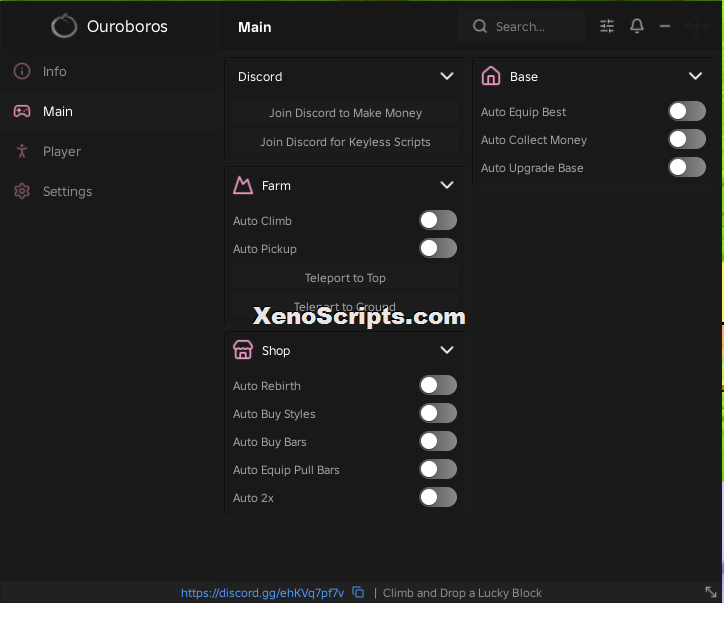Turn on Auto Rebirth
The width and height of the screenshot is (724, 633).
[x=438, y=385]
